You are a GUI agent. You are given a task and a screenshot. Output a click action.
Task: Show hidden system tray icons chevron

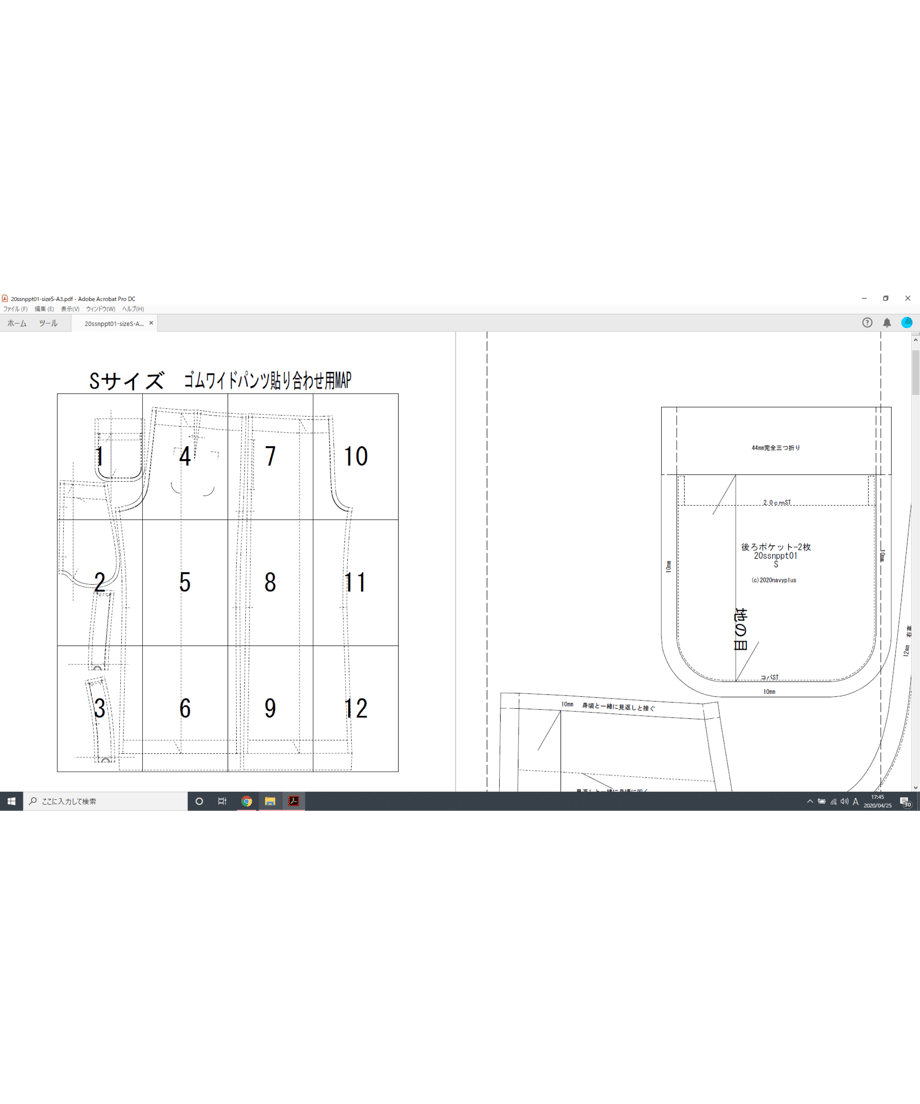click(x=809, y=801)
